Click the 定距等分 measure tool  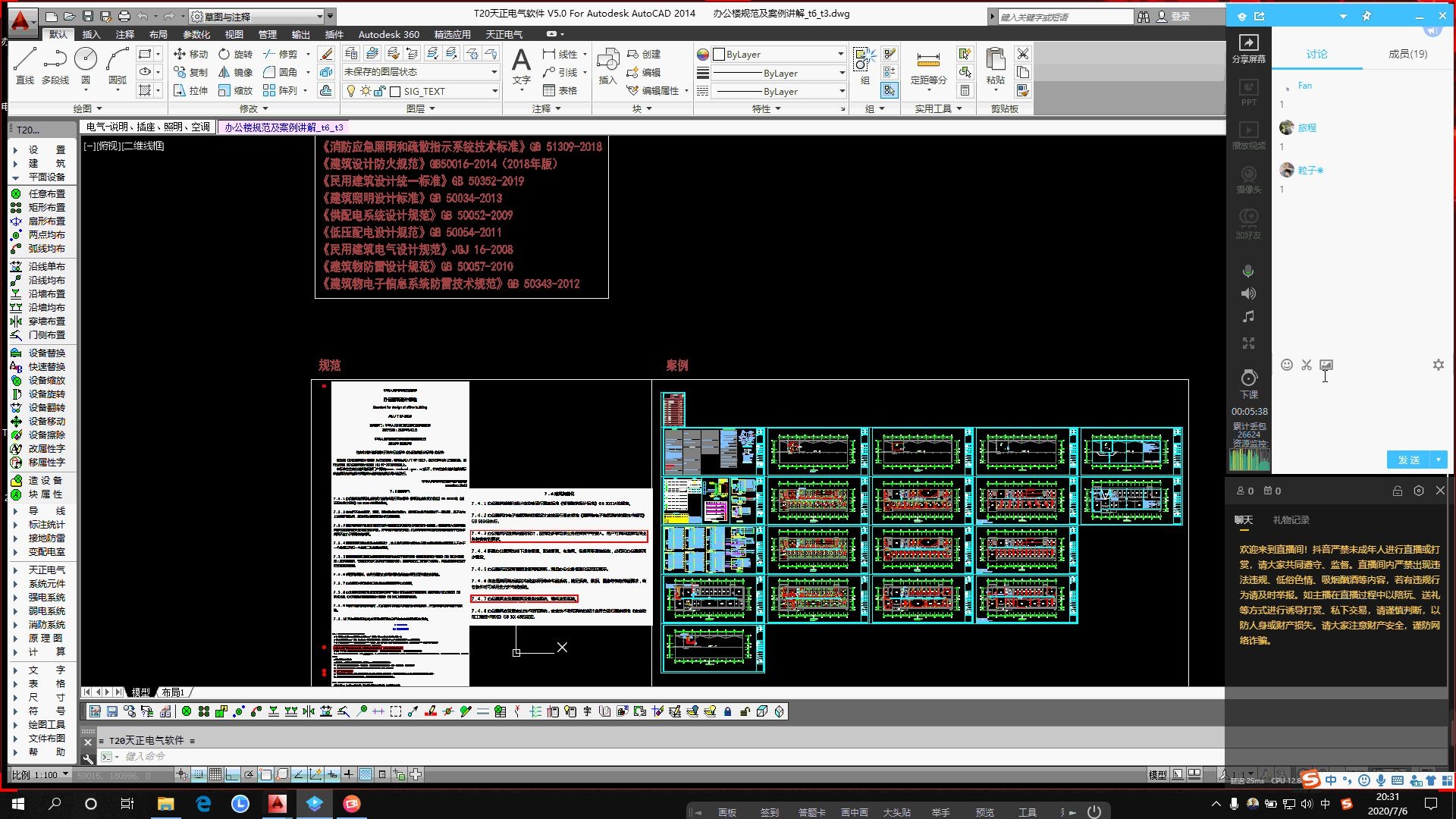[928, 67]
